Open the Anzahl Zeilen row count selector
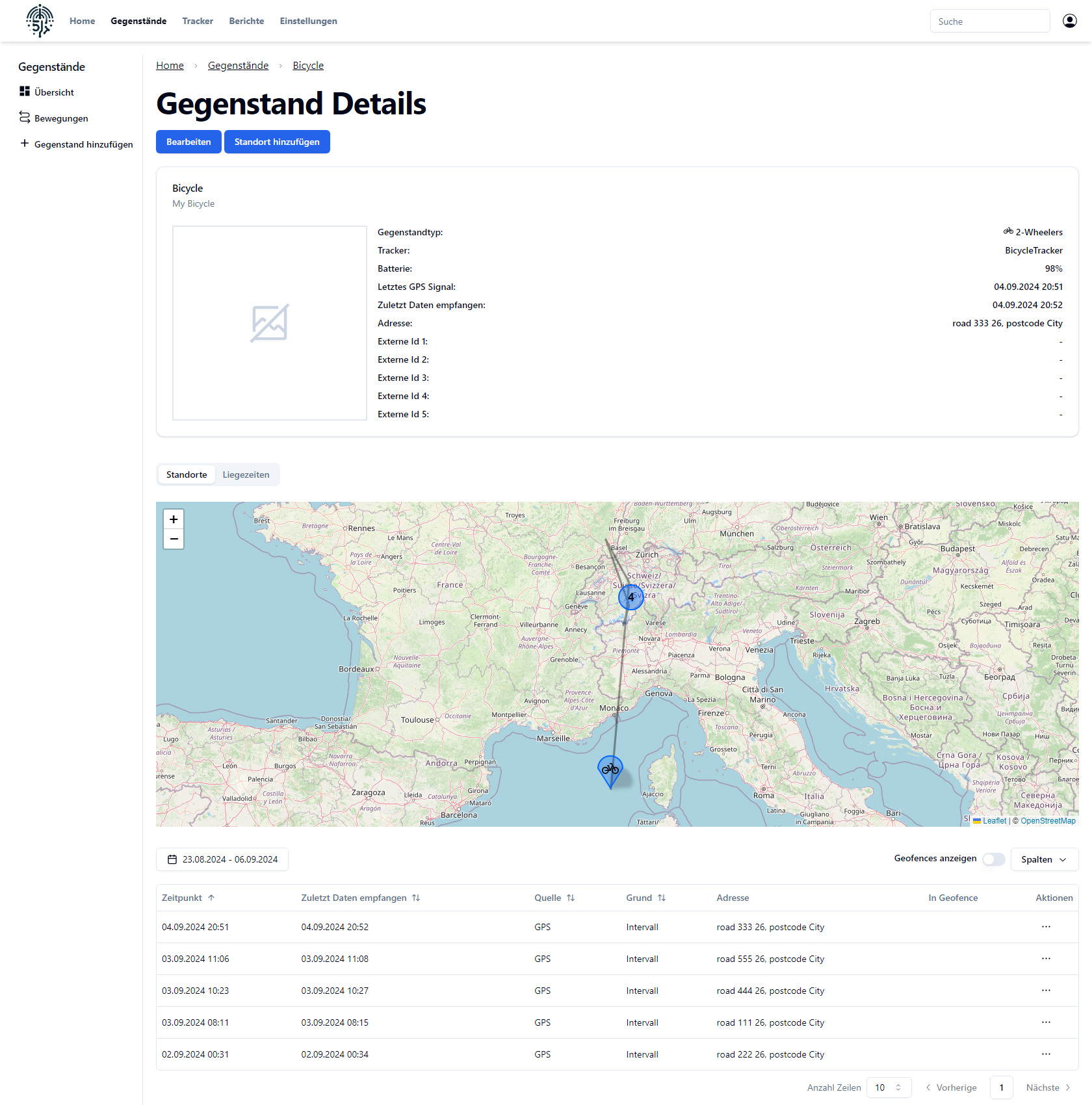The width and height of the screenshot is (1092, 1105). pos(889,1087)
